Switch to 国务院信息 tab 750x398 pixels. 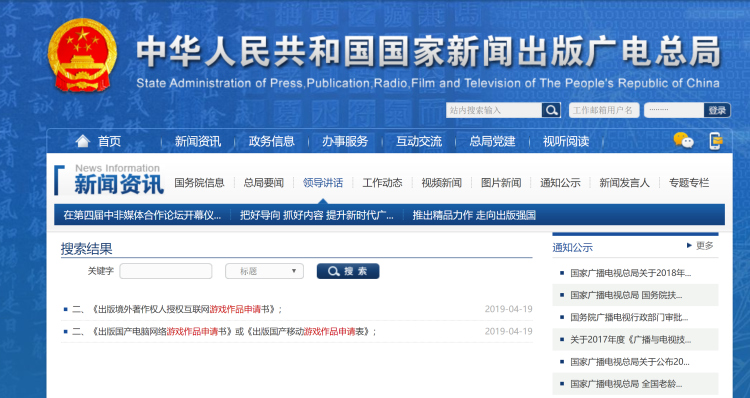tap(199, 183)
